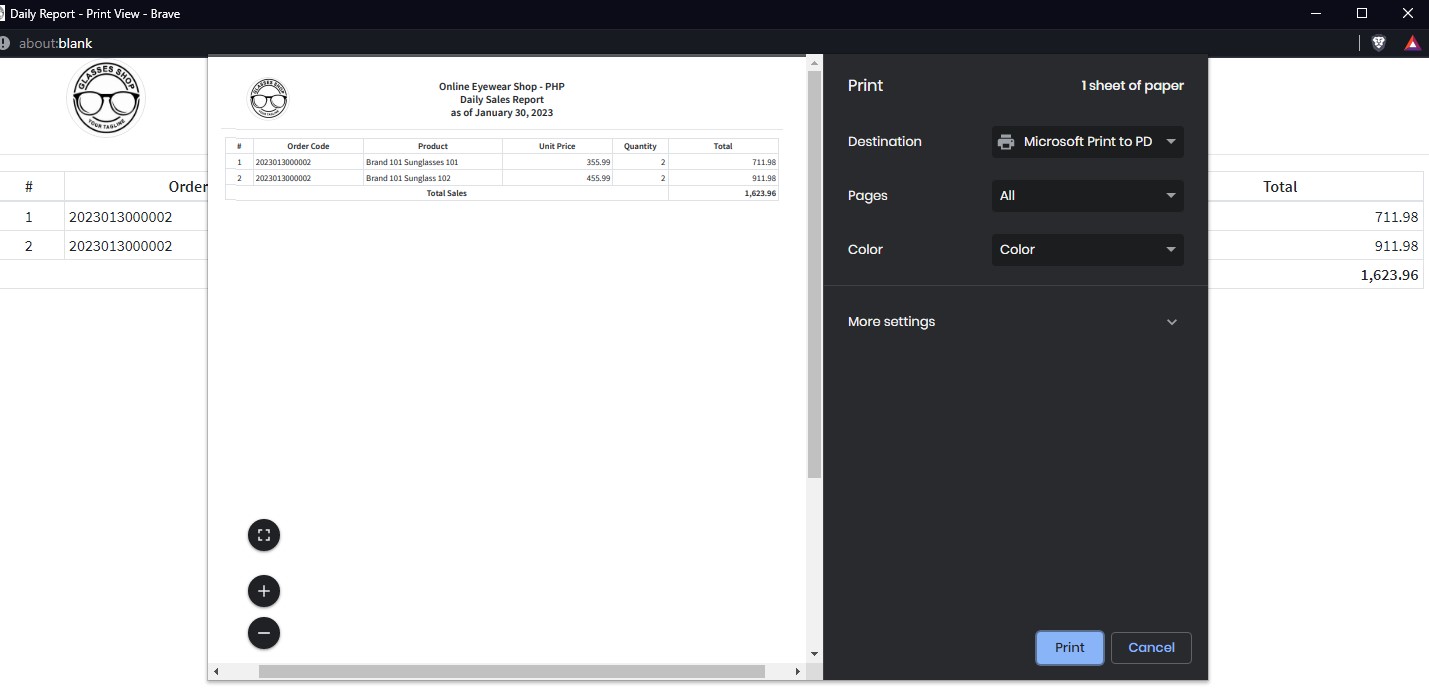Expand More settings
This screenshot has width=1429, height=700.
coord(1015,322)
